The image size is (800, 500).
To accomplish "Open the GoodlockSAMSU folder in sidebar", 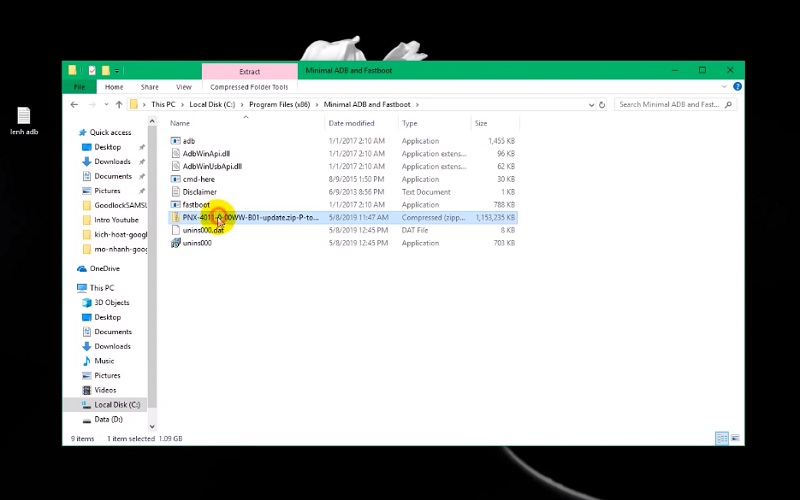I will coord(120,205).
